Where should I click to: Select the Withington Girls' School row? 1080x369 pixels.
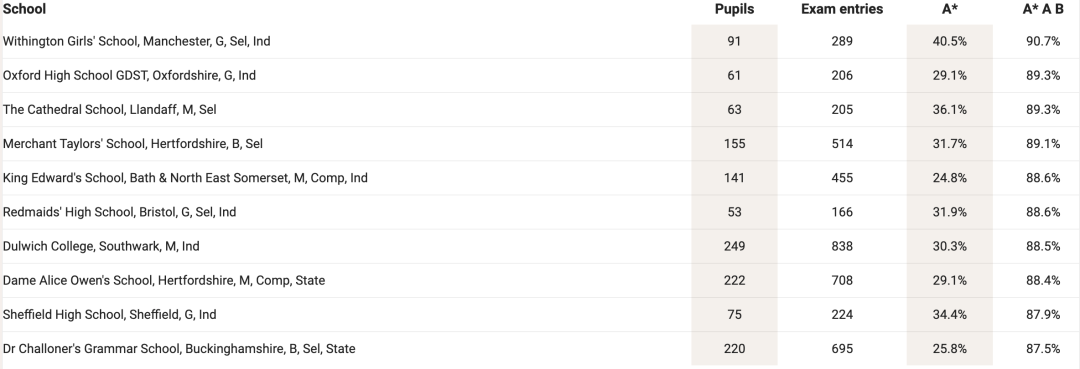(x=540, y=41)
